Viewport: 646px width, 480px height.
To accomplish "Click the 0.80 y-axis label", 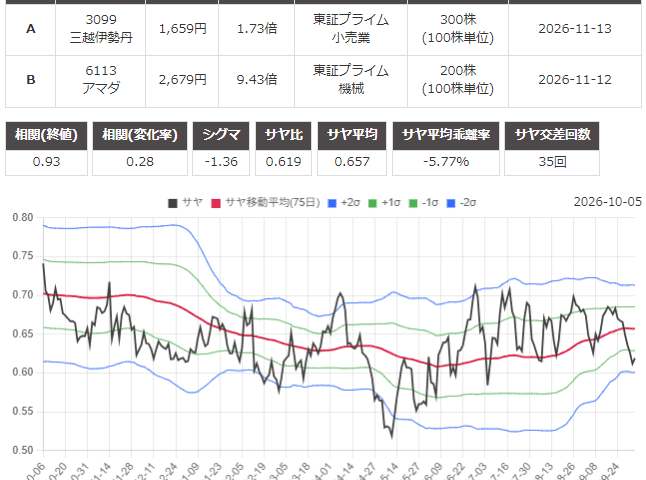I will click(23, 218).
